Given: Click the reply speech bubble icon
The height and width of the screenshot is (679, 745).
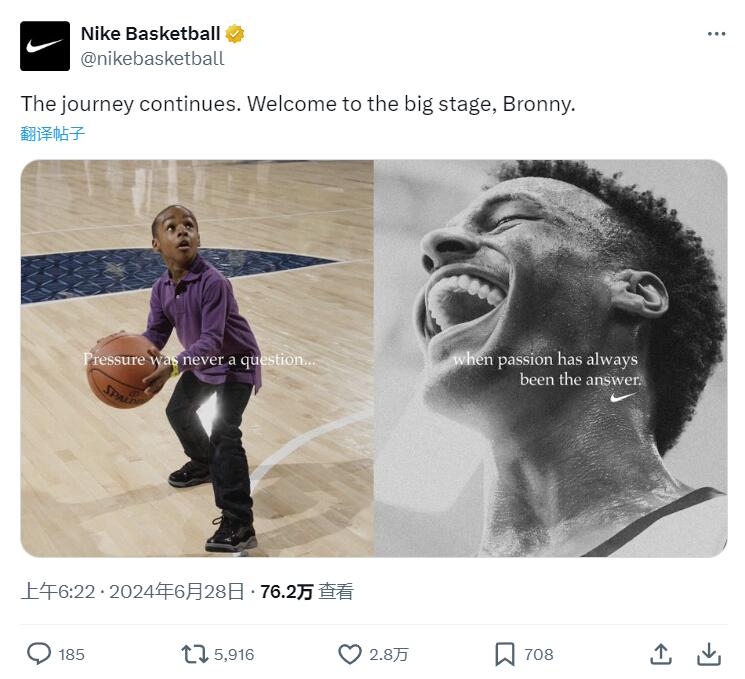Looking at the screenshot, I should [x=38, y=654].
